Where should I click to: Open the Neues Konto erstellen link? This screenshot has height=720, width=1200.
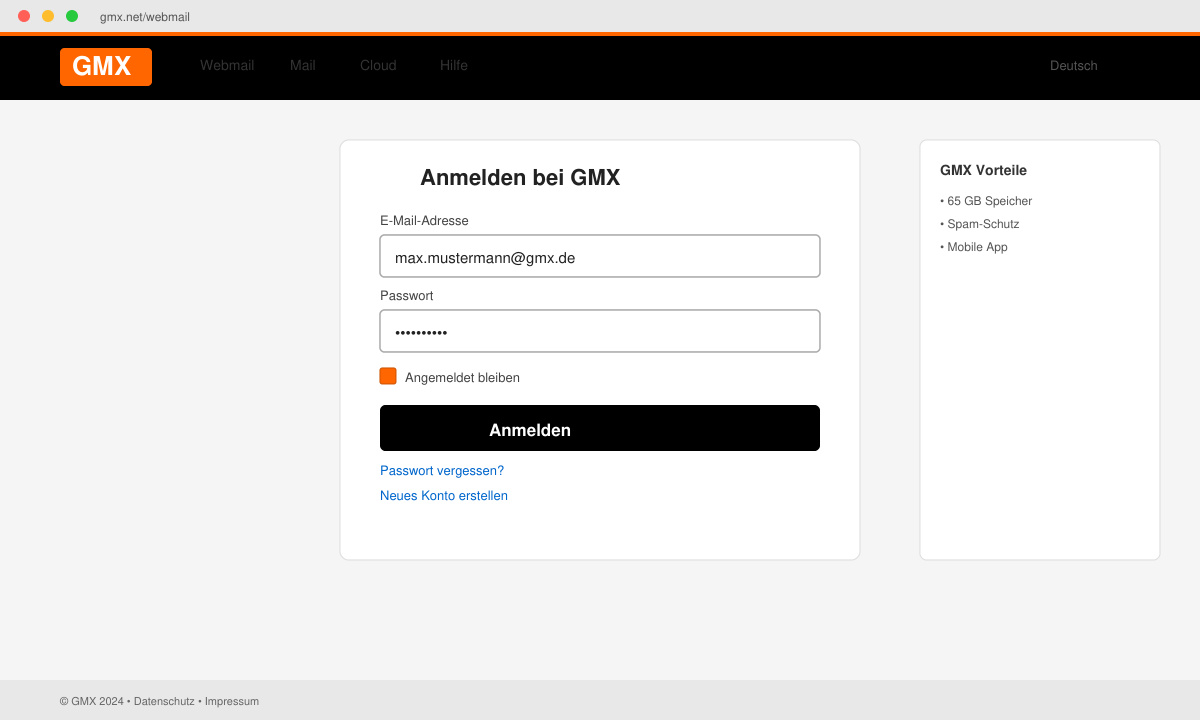444,496
